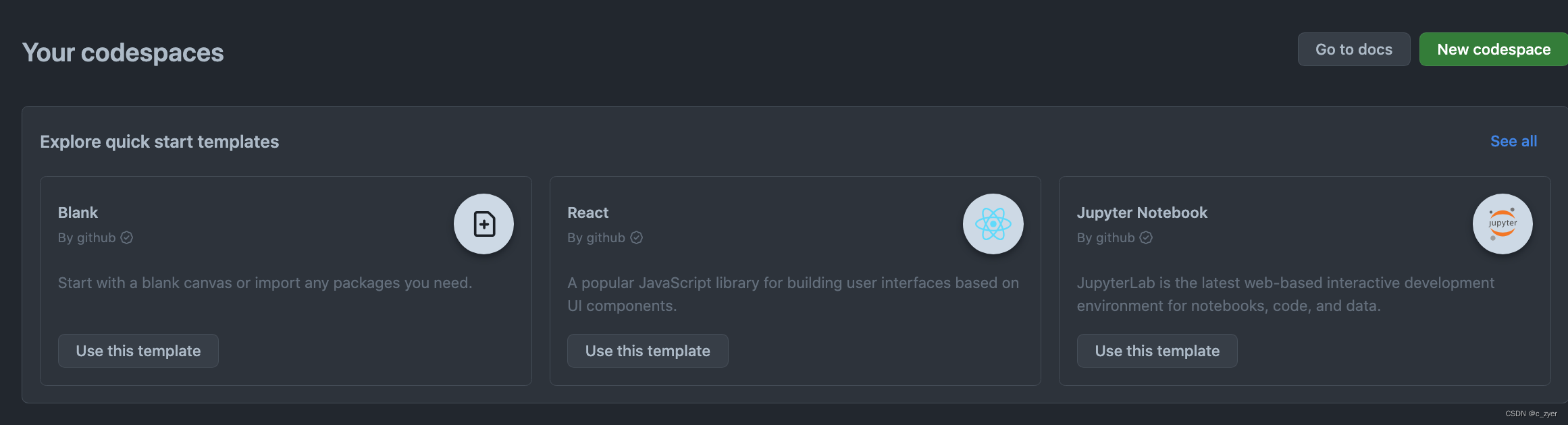Click the Blank template file-plus icon
This screenshot has width=1568, height=425.
coord(484,224)
